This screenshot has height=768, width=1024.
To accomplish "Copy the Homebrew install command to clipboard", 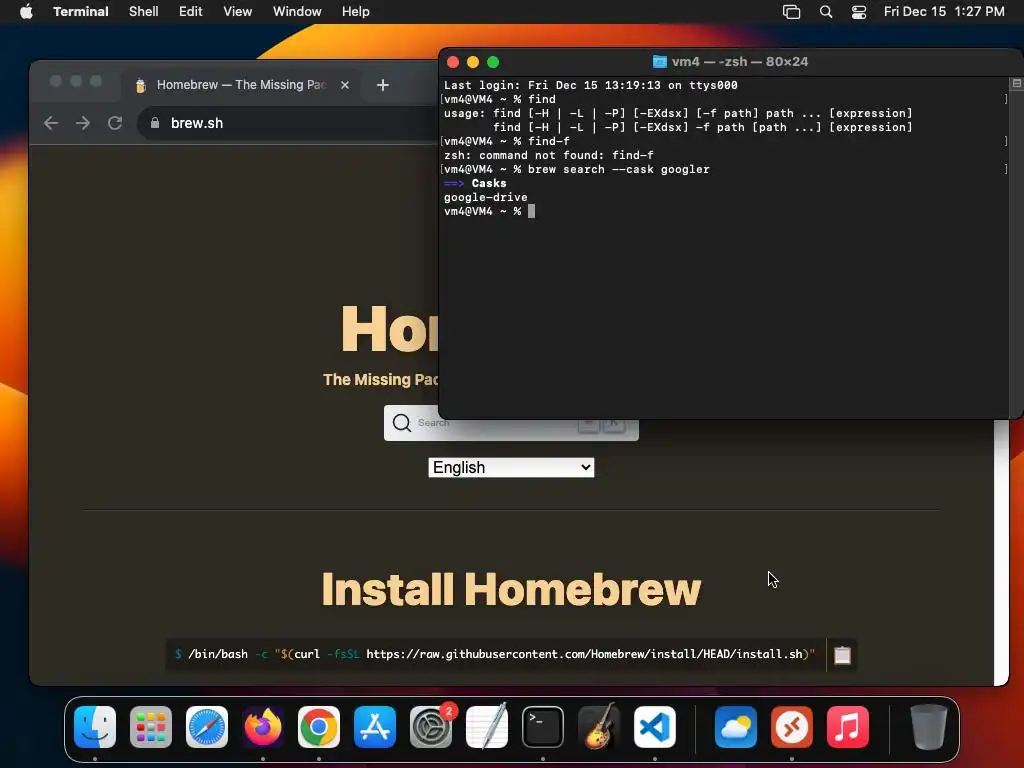I will [x=842, y=654].
